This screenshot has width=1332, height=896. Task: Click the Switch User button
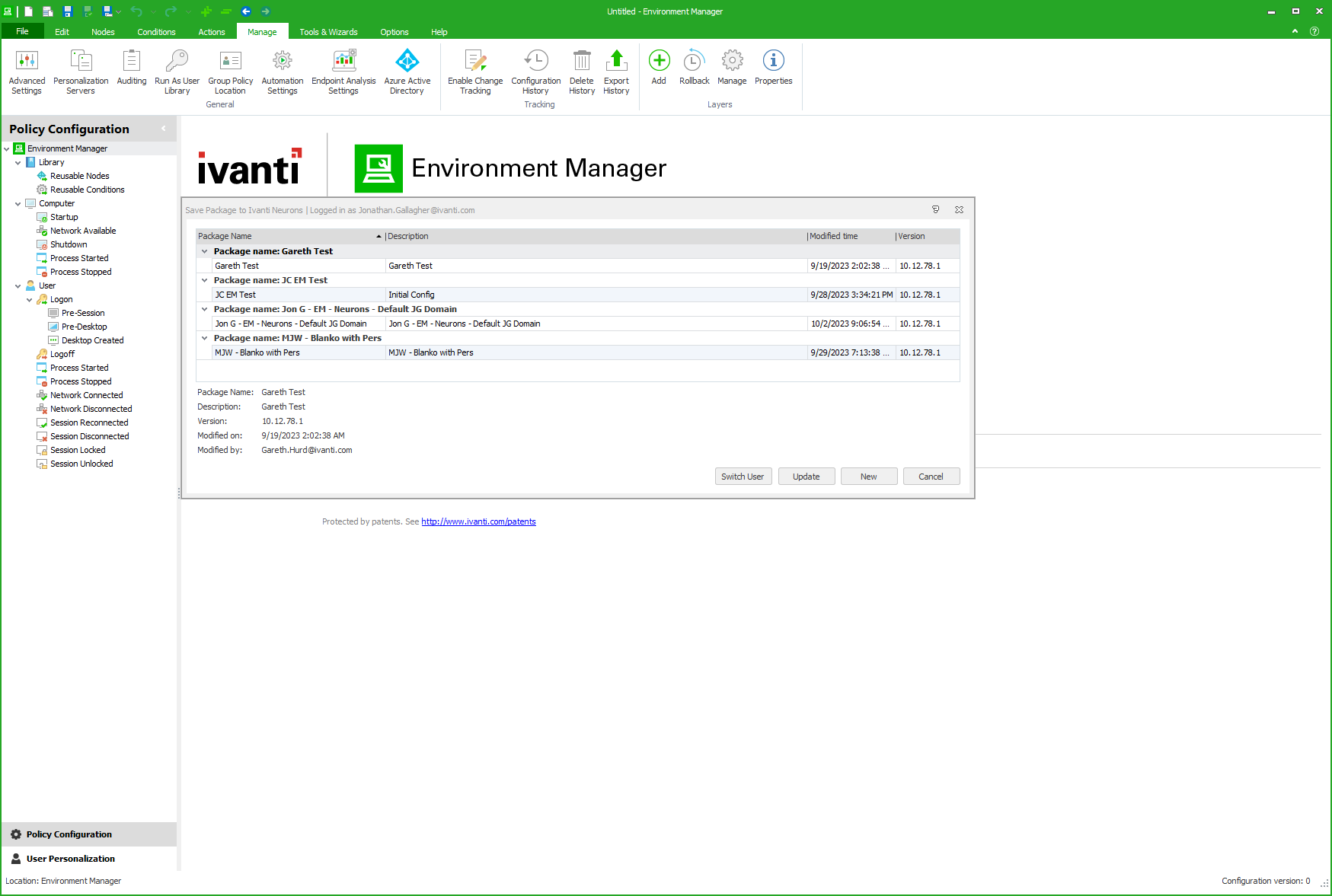(743, 477)
